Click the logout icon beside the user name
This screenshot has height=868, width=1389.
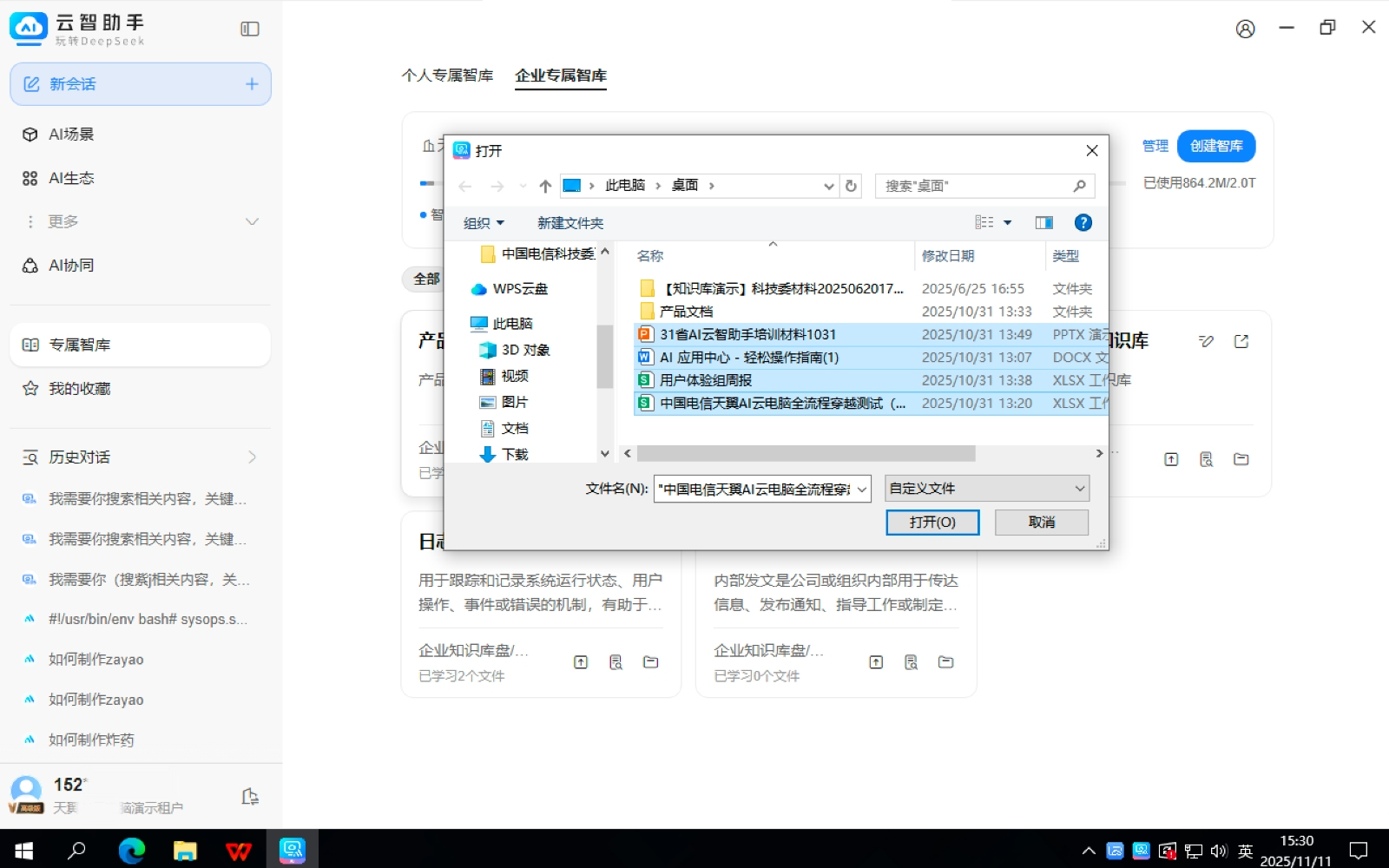point(250,796)
